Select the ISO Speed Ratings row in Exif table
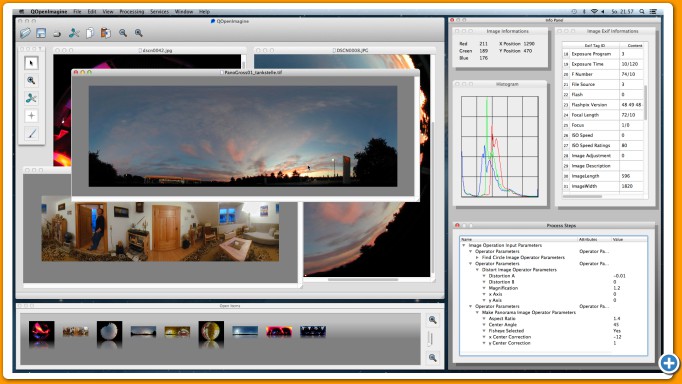The width and height of the screenshot is (682, 384). point(603,145)
